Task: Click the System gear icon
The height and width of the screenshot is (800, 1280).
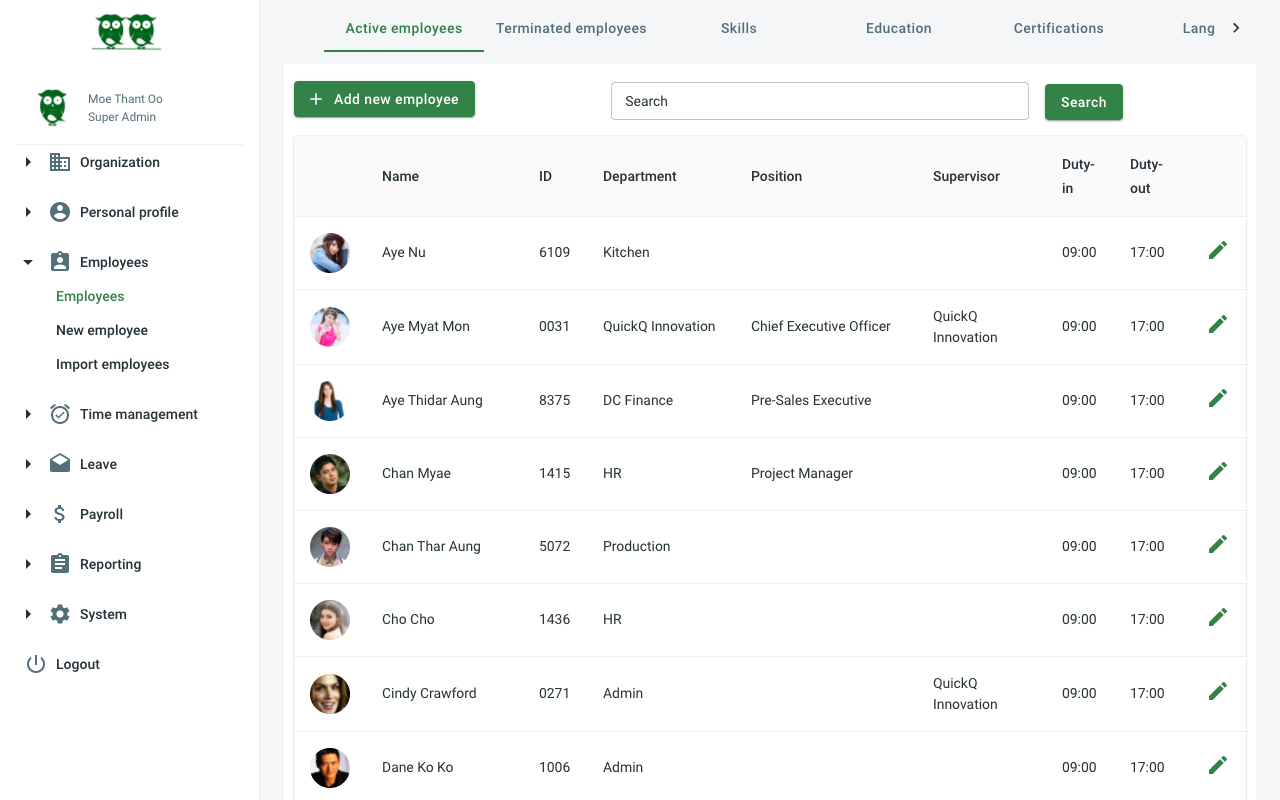Action: (60, 614)
